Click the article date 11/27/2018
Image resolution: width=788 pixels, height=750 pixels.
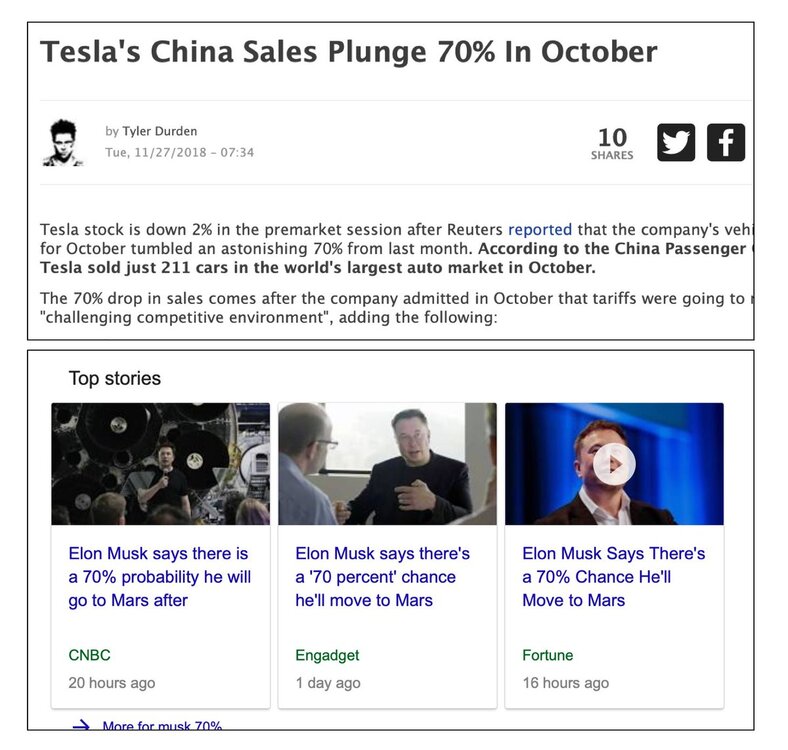coord(179,153)
